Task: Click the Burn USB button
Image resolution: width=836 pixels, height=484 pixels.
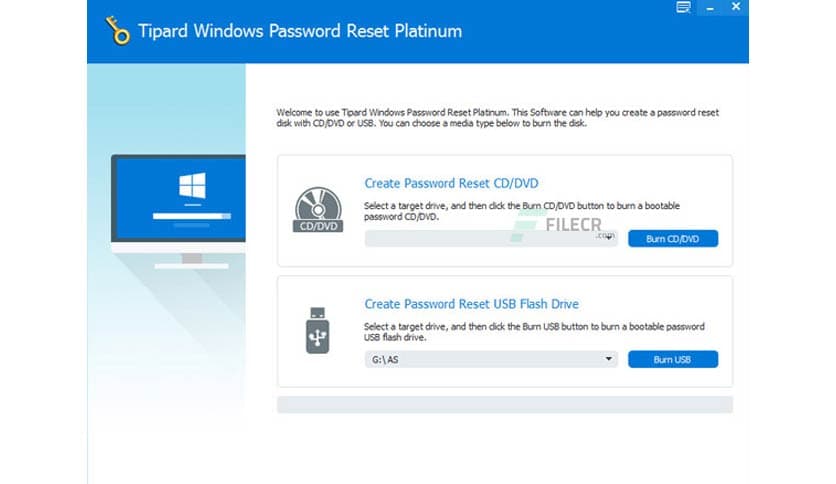Action: 673,359
